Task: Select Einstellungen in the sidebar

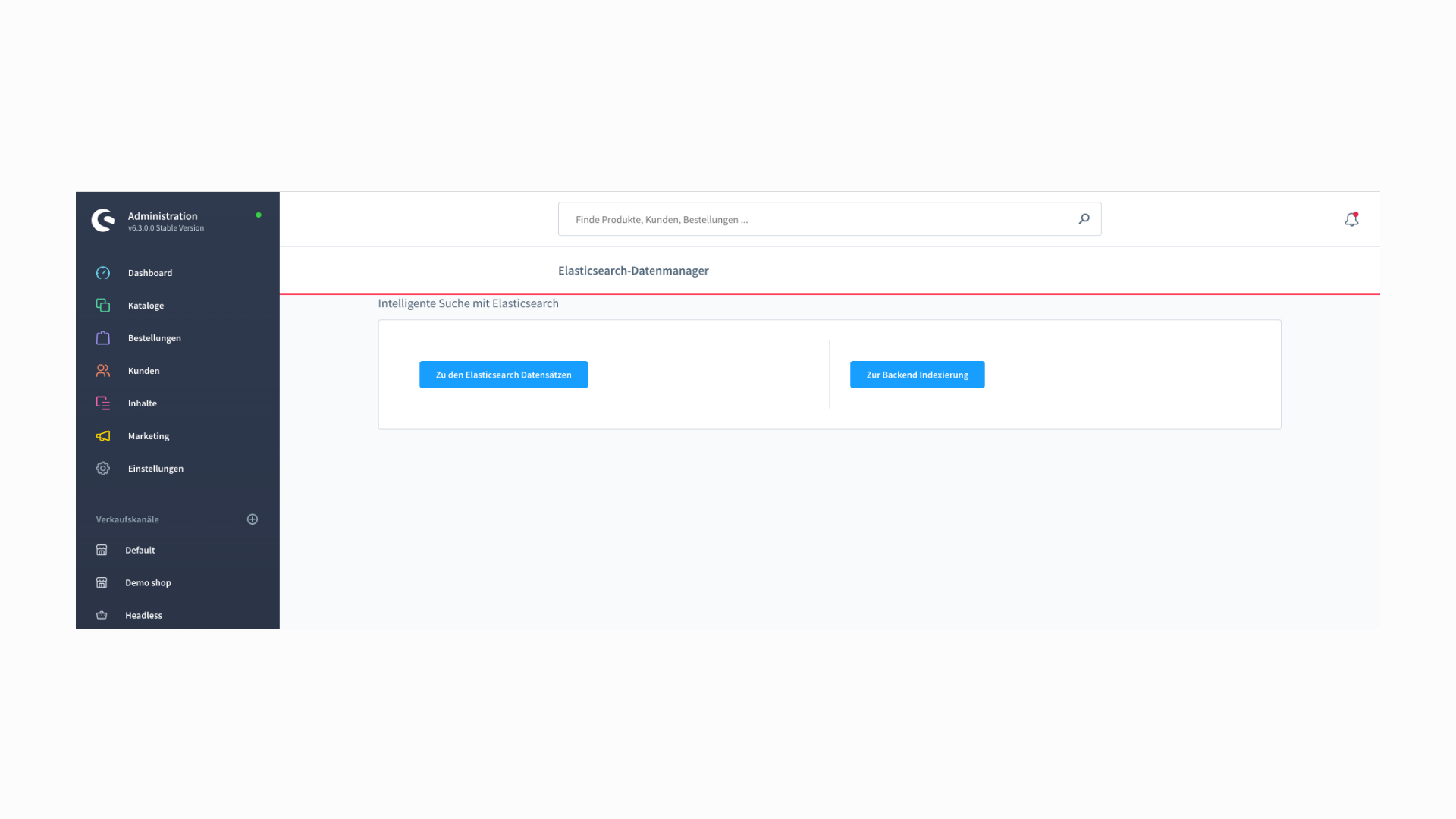Action: tap(155, 469)
